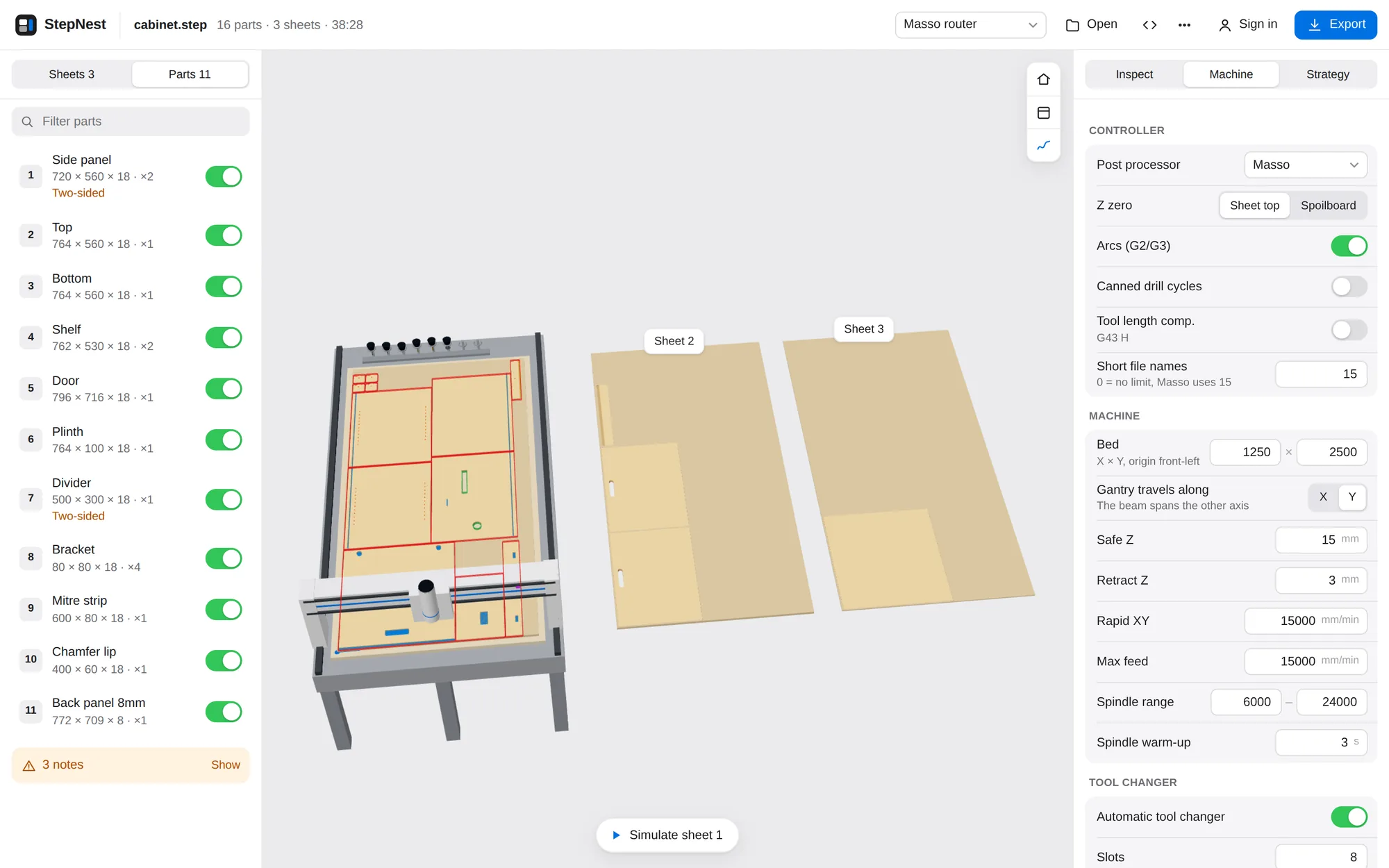Viewport: 1389px width, 868px height.
Task: Show the 3 notes
Action: tap(225, 765)
